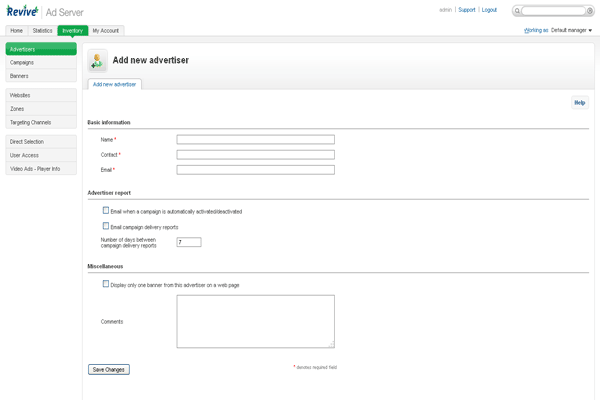The height and width of the screenshot is (400, 600).
Task: Tick display only one banner option
Action: click(x=106, y=284)
